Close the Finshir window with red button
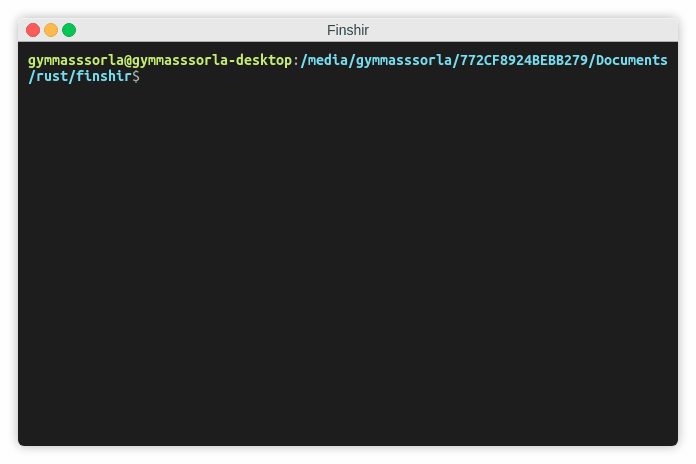Image resolution: width=696 pixels, height=464 pixels. [x=33, y=30]
